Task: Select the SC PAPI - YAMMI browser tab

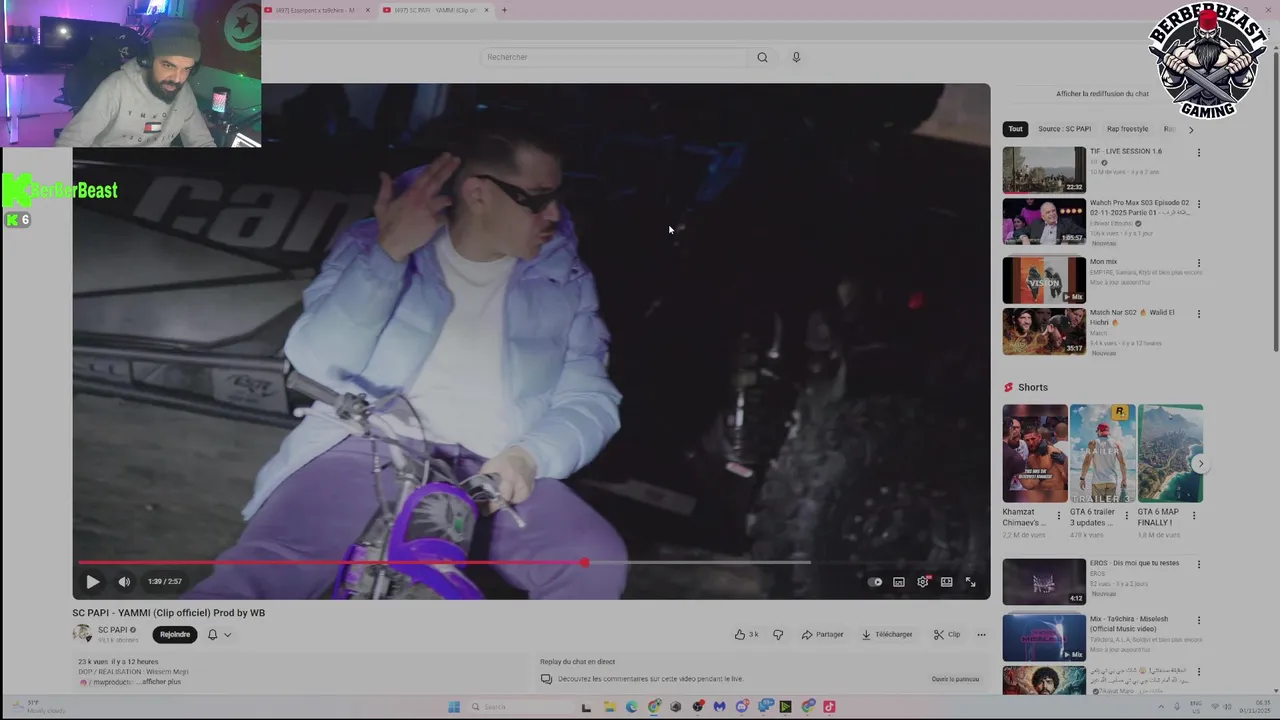Action: tap(434, 10)
